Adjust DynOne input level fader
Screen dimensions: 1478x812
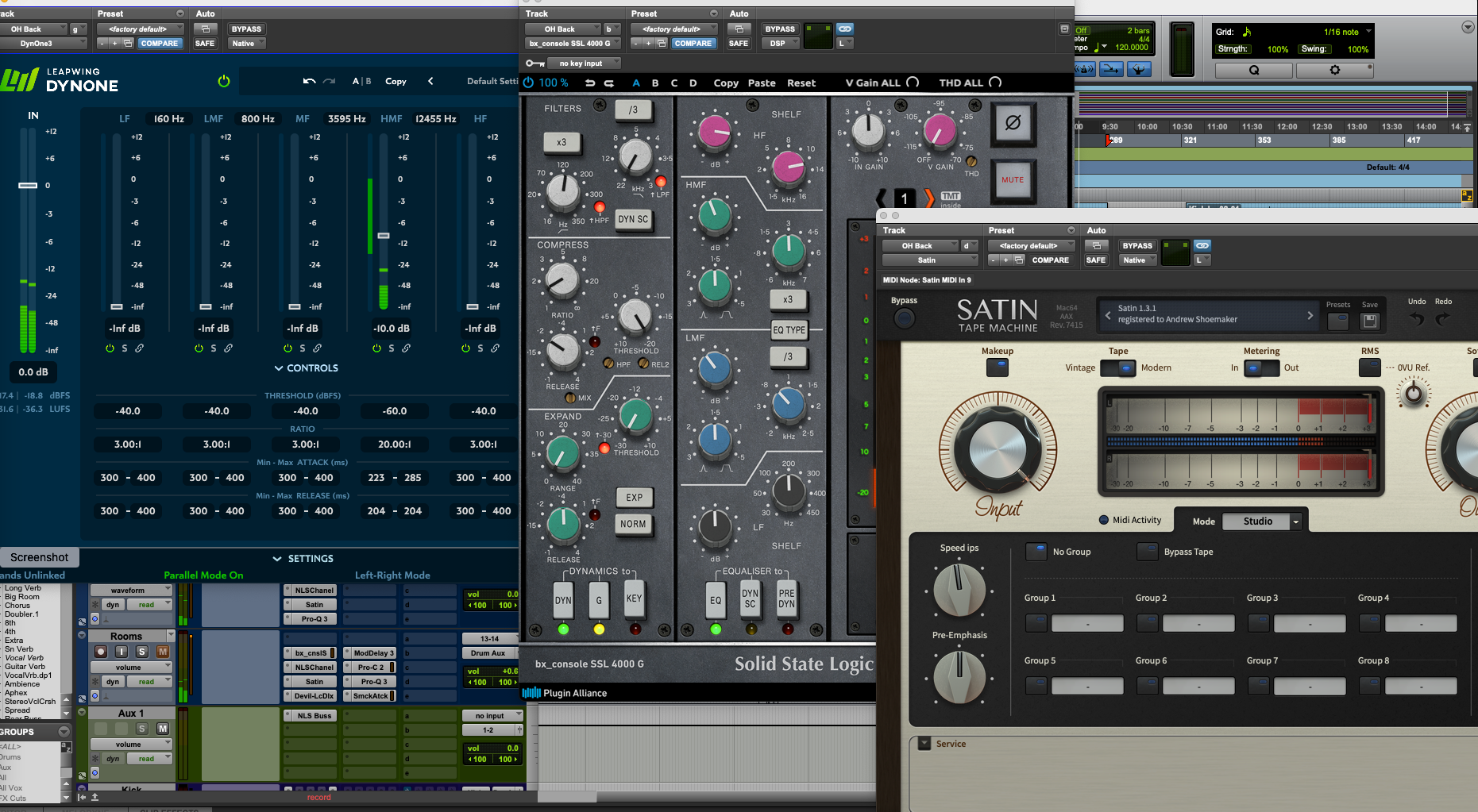point(28,185)
